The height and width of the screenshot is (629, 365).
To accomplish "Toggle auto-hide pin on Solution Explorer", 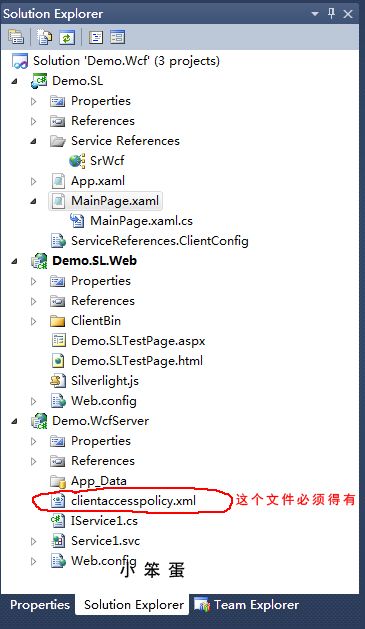I will coord(331,14).
